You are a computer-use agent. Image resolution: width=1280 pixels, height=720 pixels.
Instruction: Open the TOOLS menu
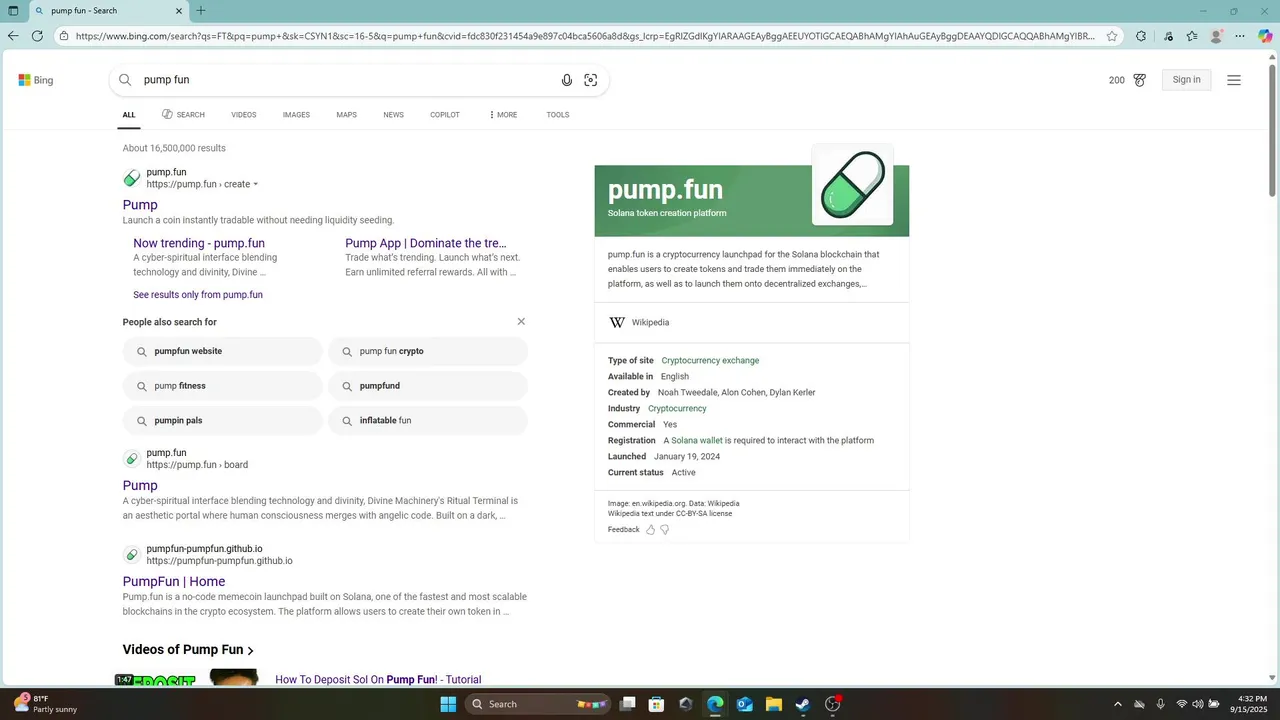click(558, 115)
